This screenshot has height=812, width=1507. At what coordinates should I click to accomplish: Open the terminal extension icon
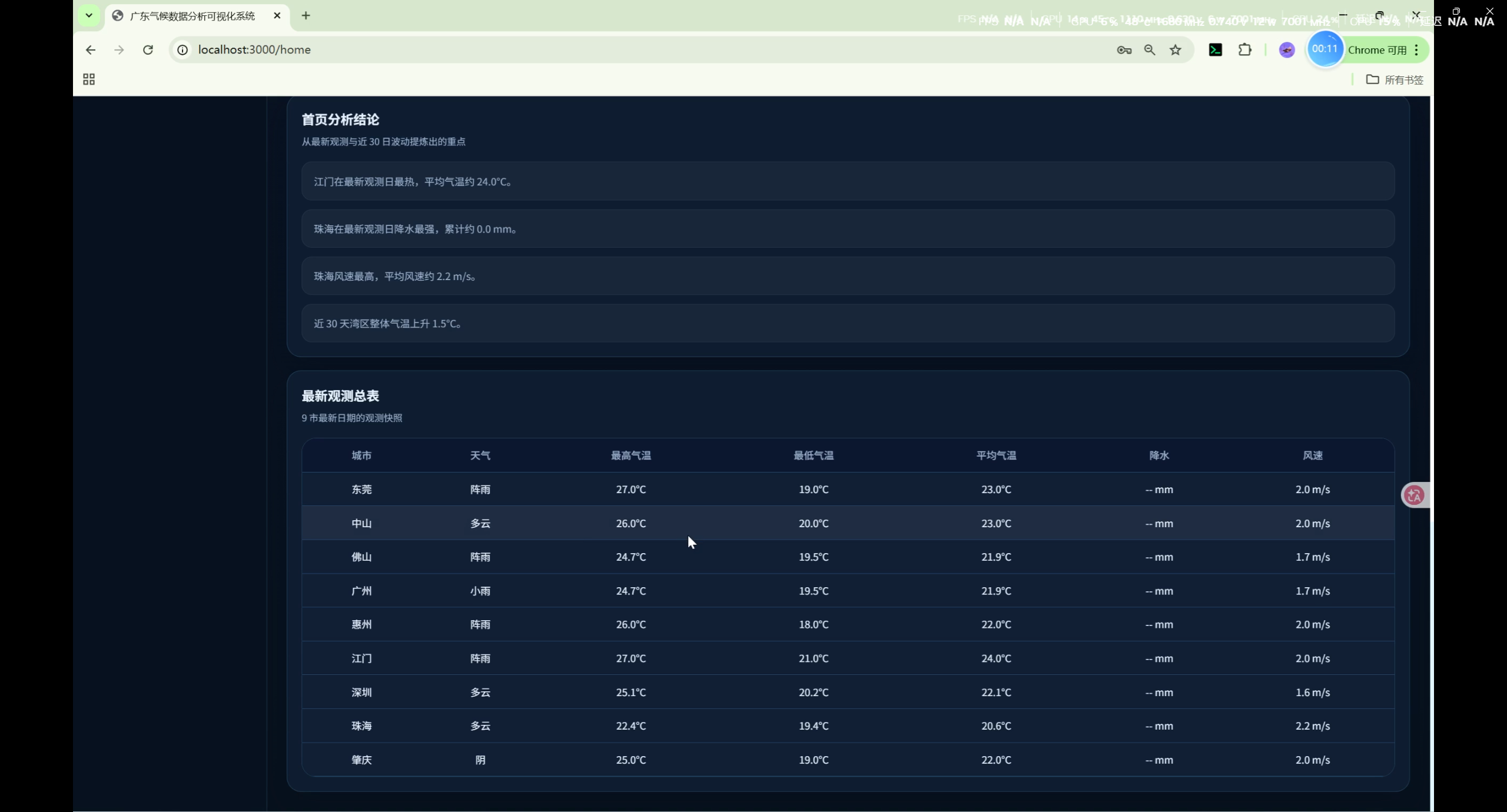pos(1215,50)
